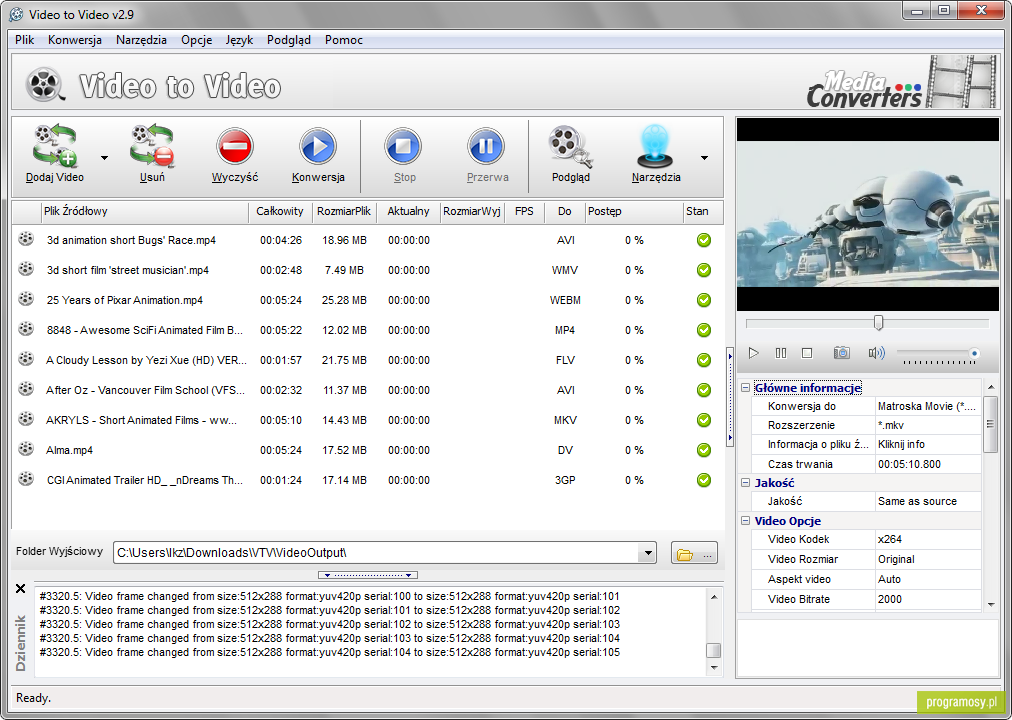Click the Narzędzia tools icon

point(656,146)
